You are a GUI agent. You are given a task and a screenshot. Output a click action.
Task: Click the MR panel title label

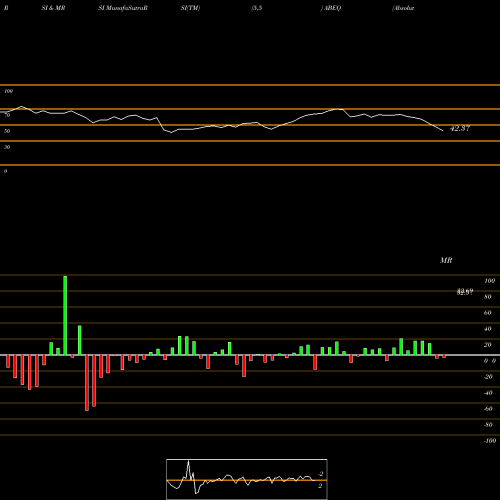[446, 260]
